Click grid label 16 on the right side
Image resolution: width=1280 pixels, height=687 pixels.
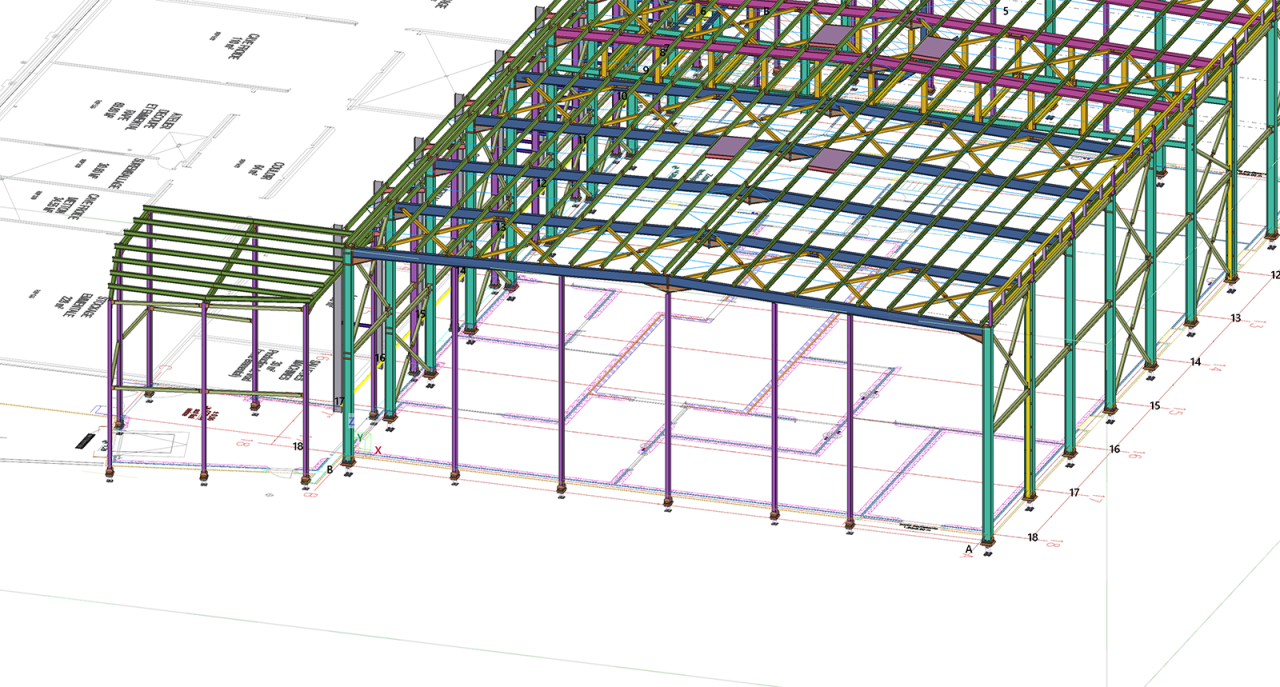click(1114, 449)
